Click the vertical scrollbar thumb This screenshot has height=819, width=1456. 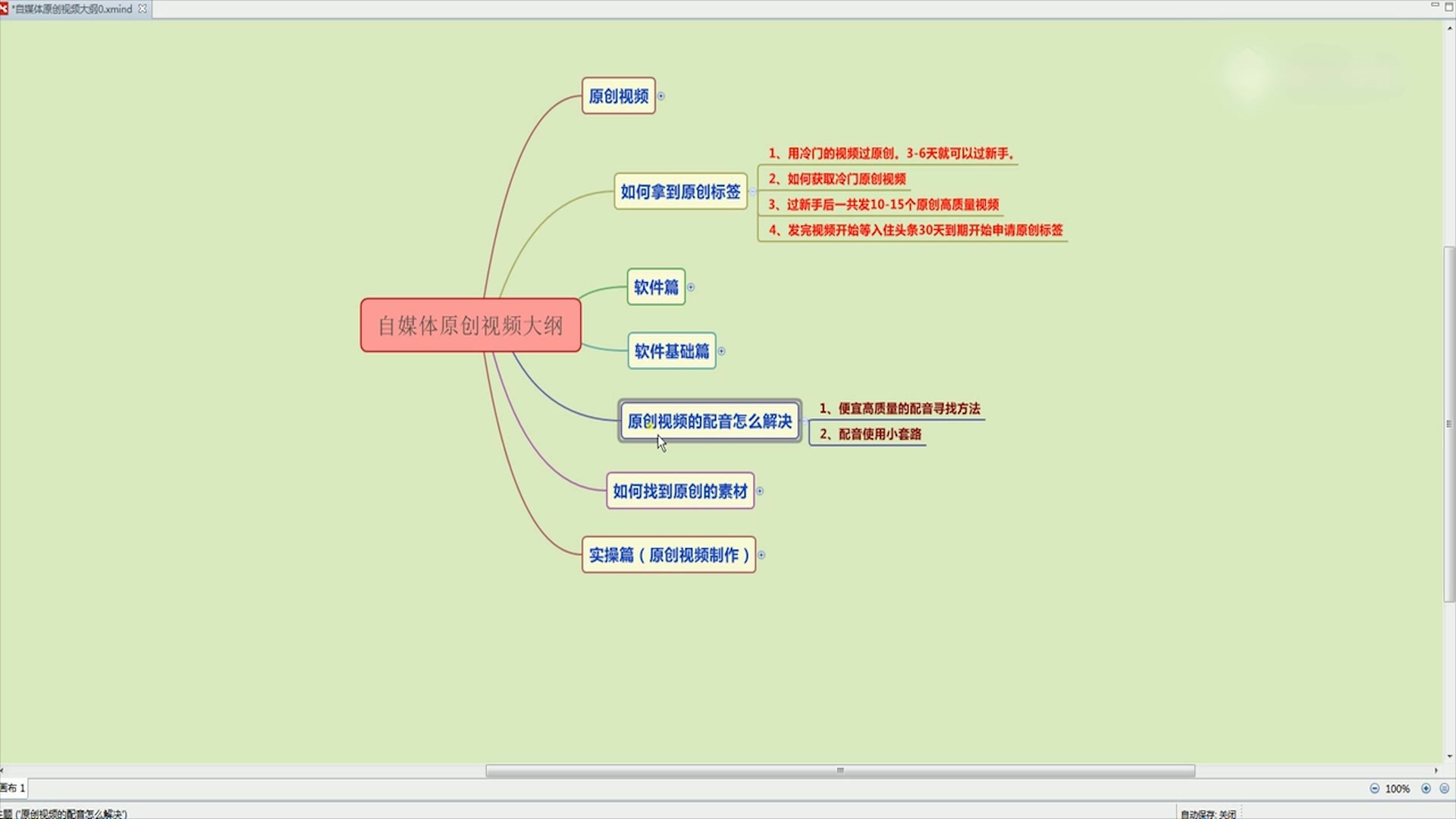(1449, 424)
